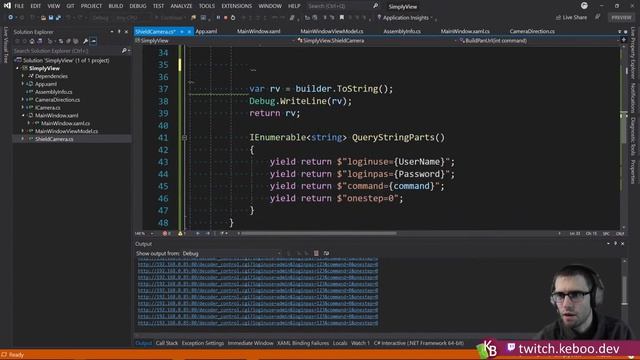Screen dimensions: 640x360
Task: Click the feedback icon beside Live Share
Action: pos(598,17)
